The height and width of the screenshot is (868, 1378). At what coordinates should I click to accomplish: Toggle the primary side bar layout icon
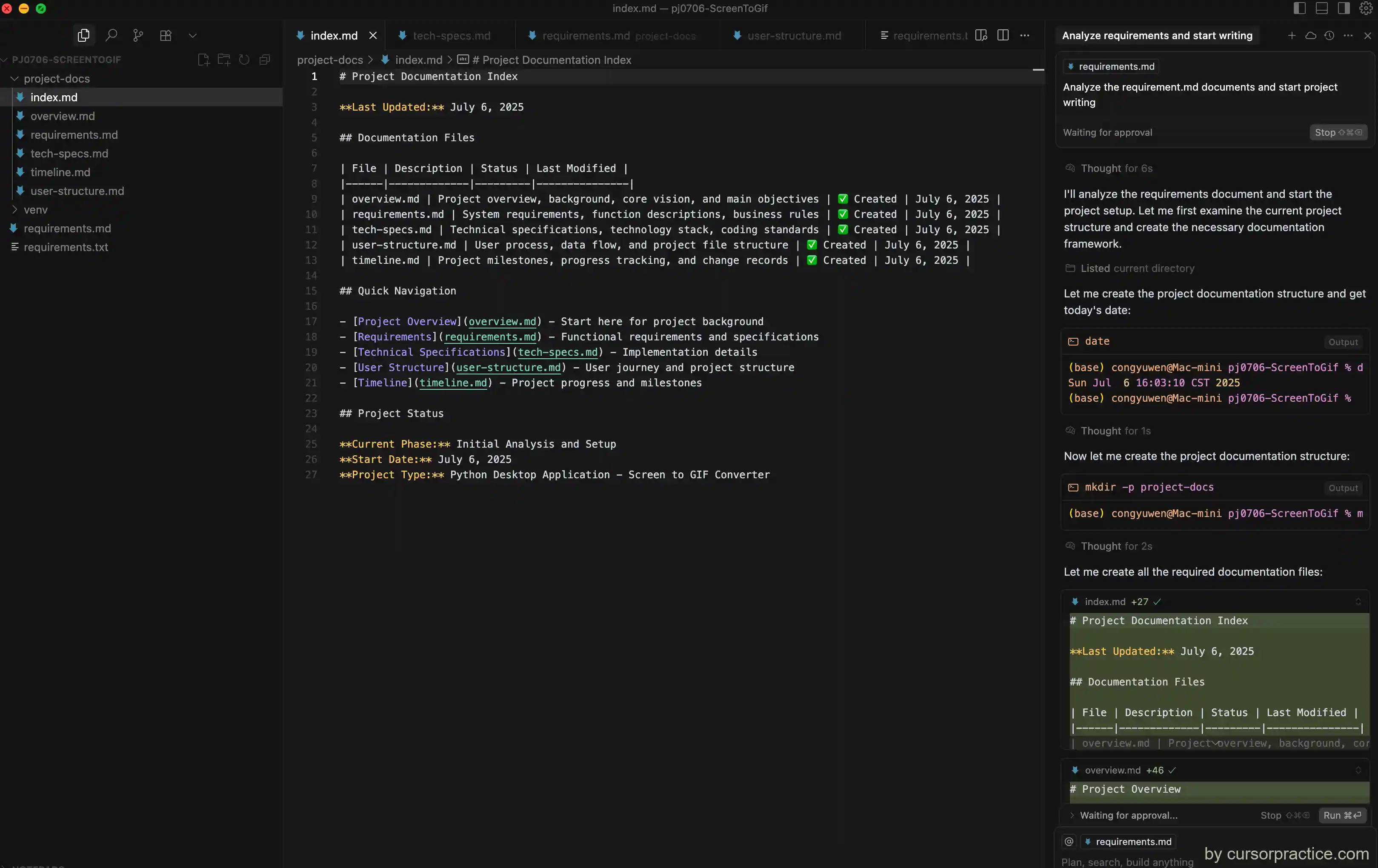point(1300,8)
